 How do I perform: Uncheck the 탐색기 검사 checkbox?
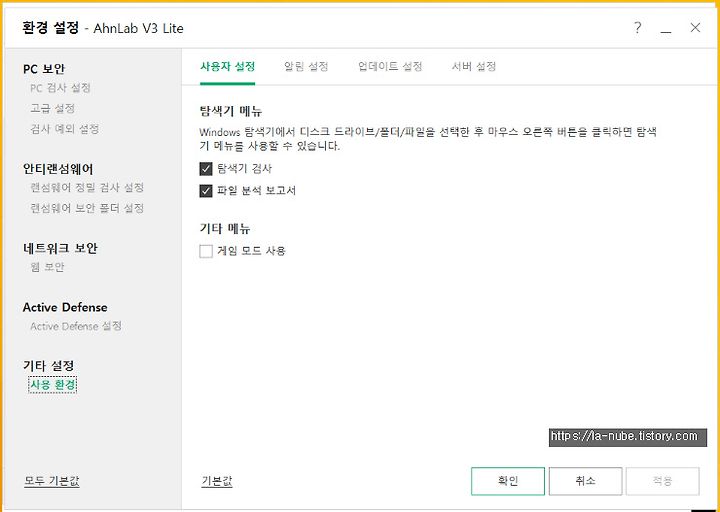coord(206,169)
